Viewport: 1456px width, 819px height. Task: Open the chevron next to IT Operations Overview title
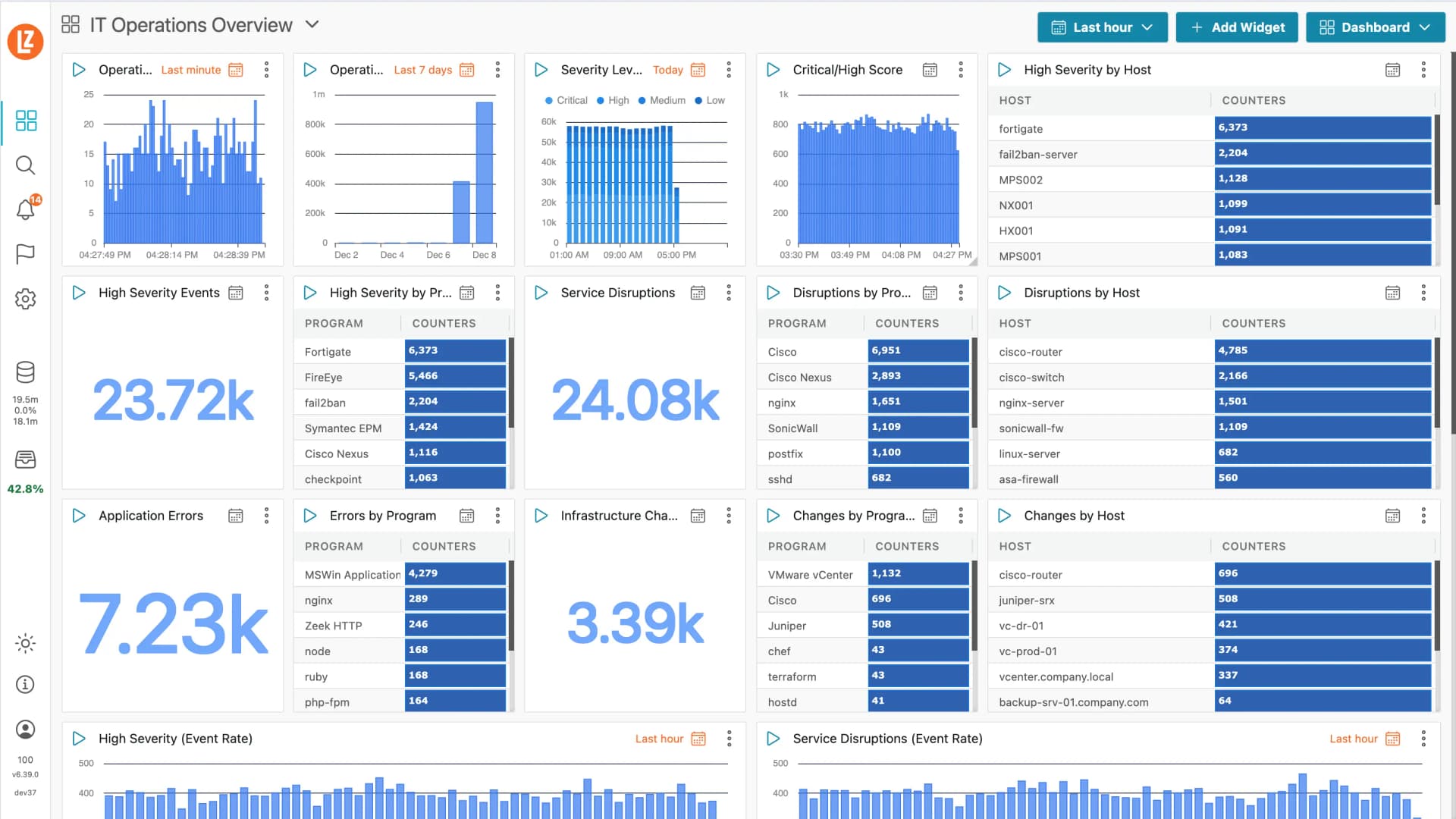311,24
